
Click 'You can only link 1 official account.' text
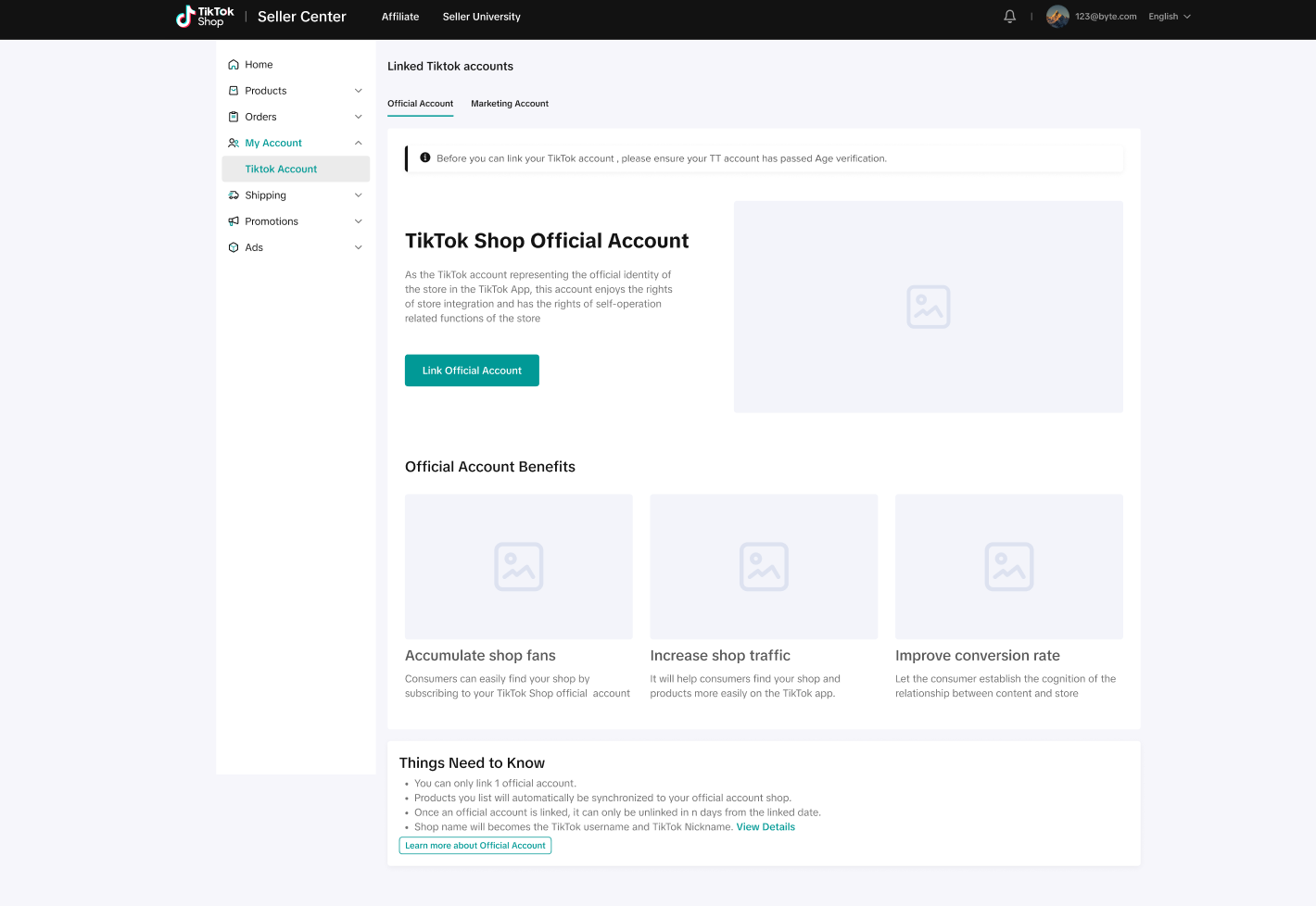point(495,784)
